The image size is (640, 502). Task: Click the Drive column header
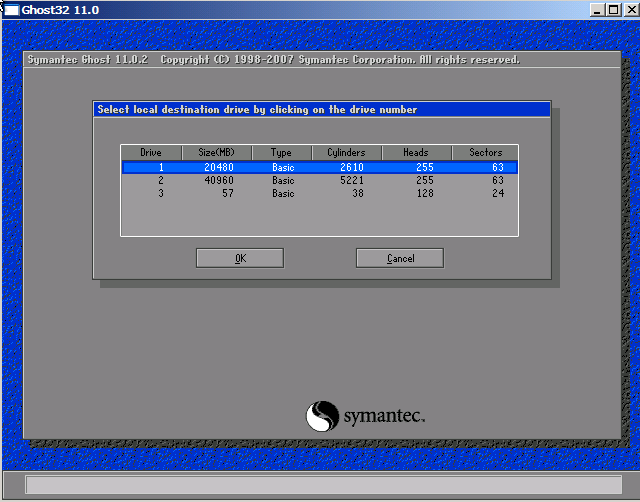pyautogui.click(x=151, y=153)
